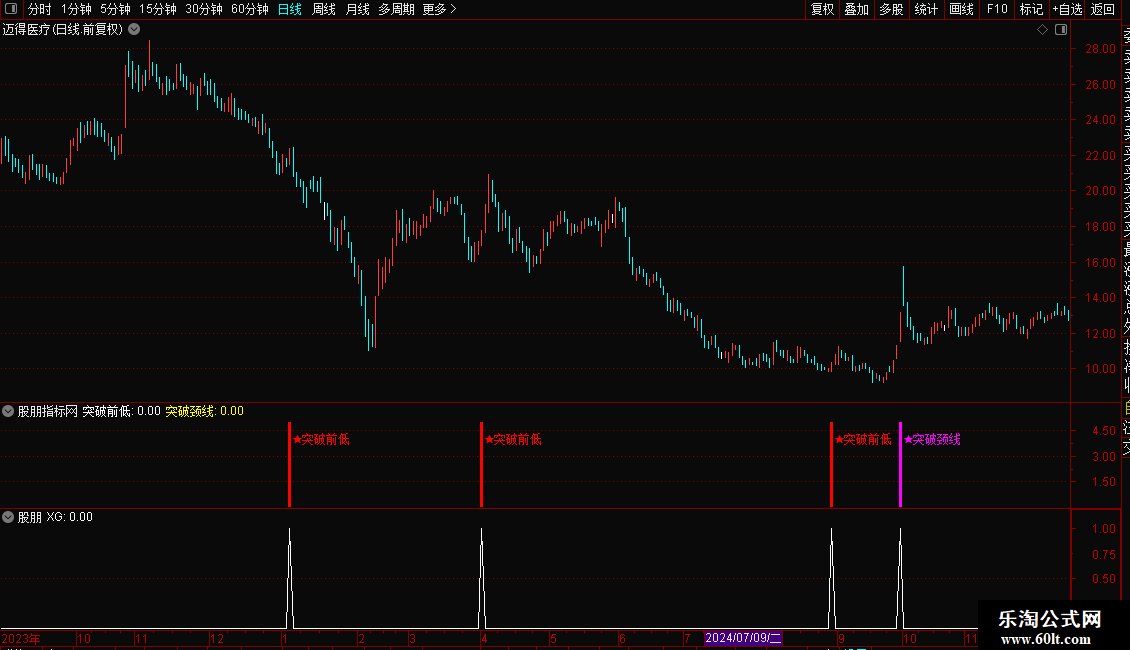Select the 60分钟 period tab
Viewport: 1130px width, 650px height.
[x=250, y=9]
